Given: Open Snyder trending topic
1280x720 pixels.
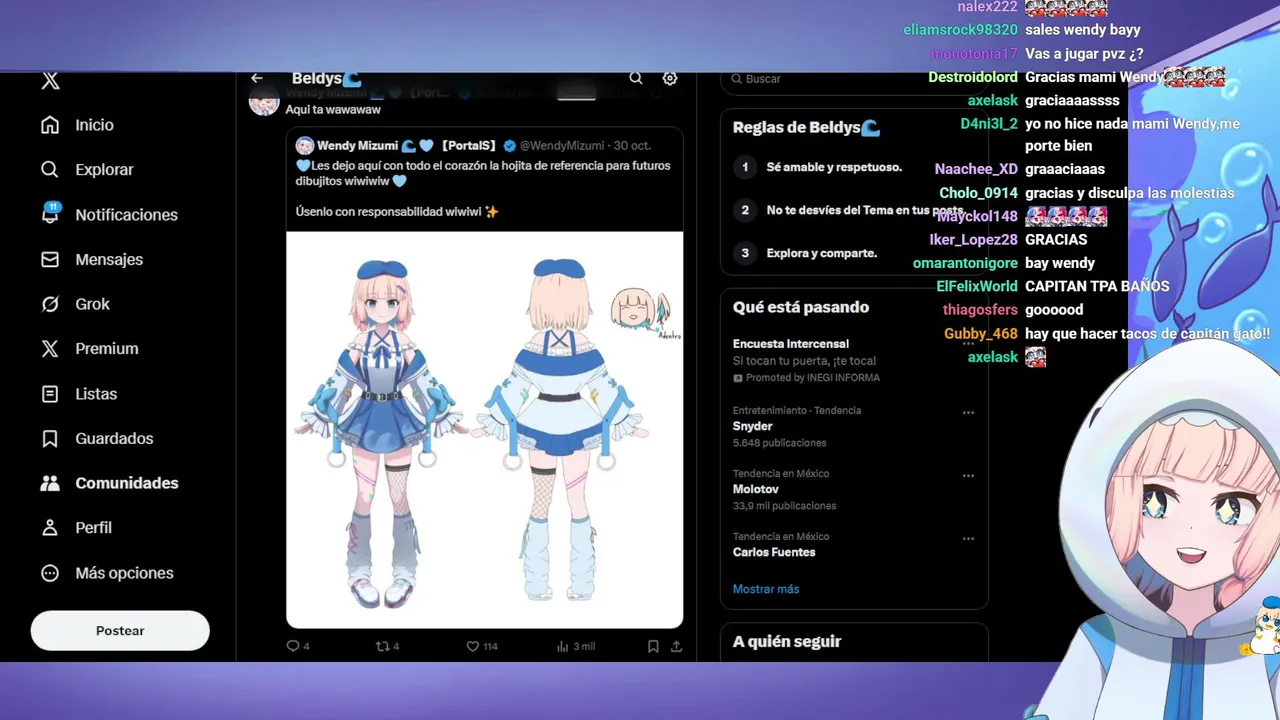Looking at the screenshot, I should (x=753, y=426).
